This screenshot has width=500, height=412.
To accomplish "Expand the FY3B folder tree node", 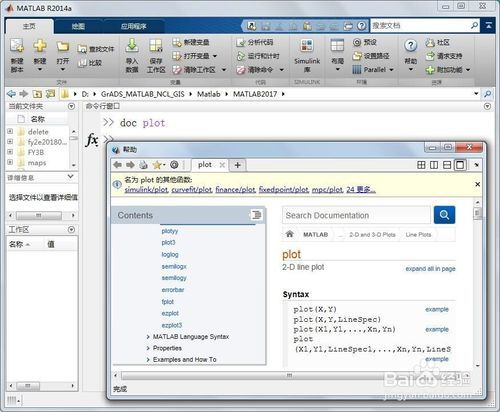I will (10, 152).
